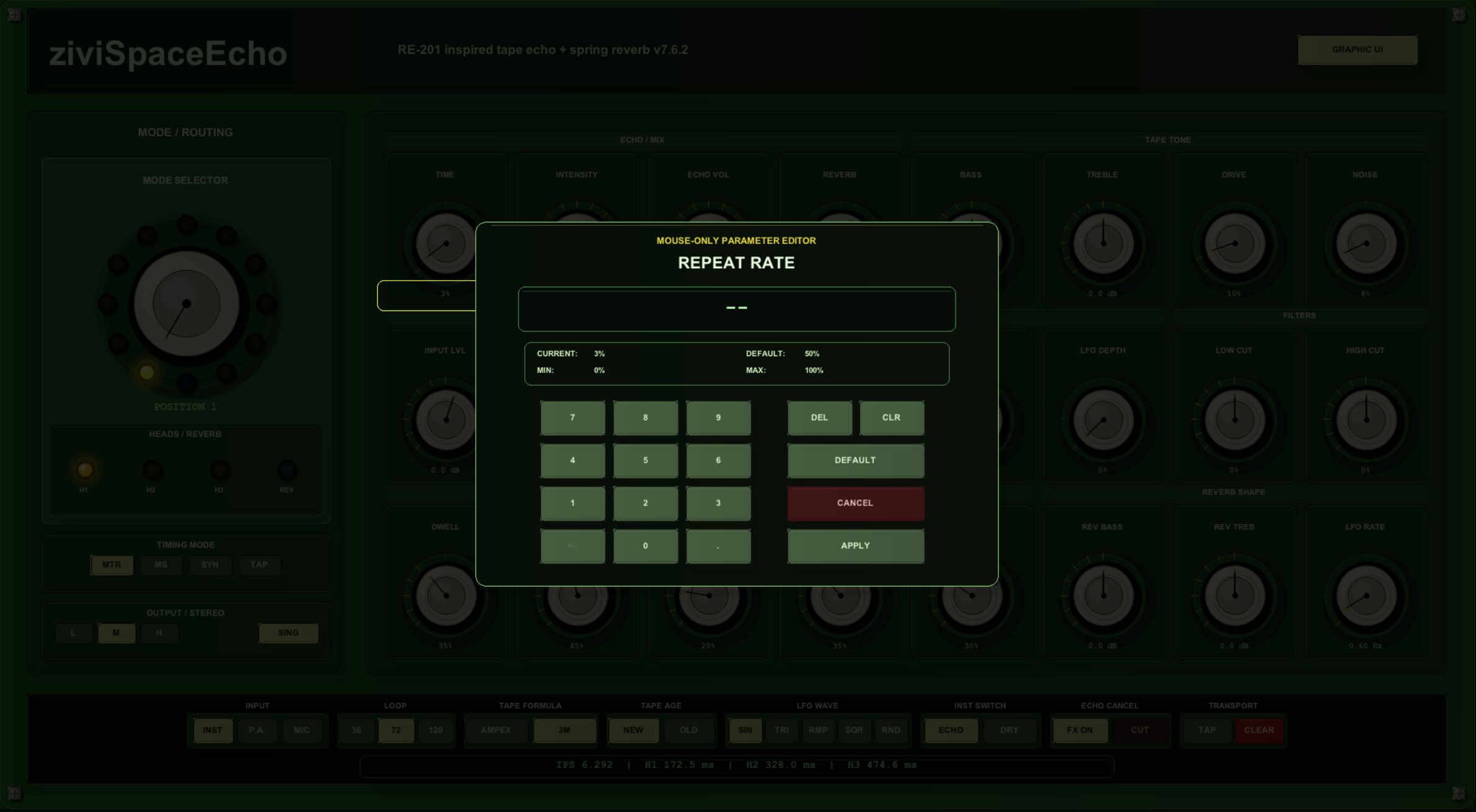This screenshot has height=812, width=1476.
Task: Set loop length to 36
Action: pyautogui.click(x=356, y=730)
